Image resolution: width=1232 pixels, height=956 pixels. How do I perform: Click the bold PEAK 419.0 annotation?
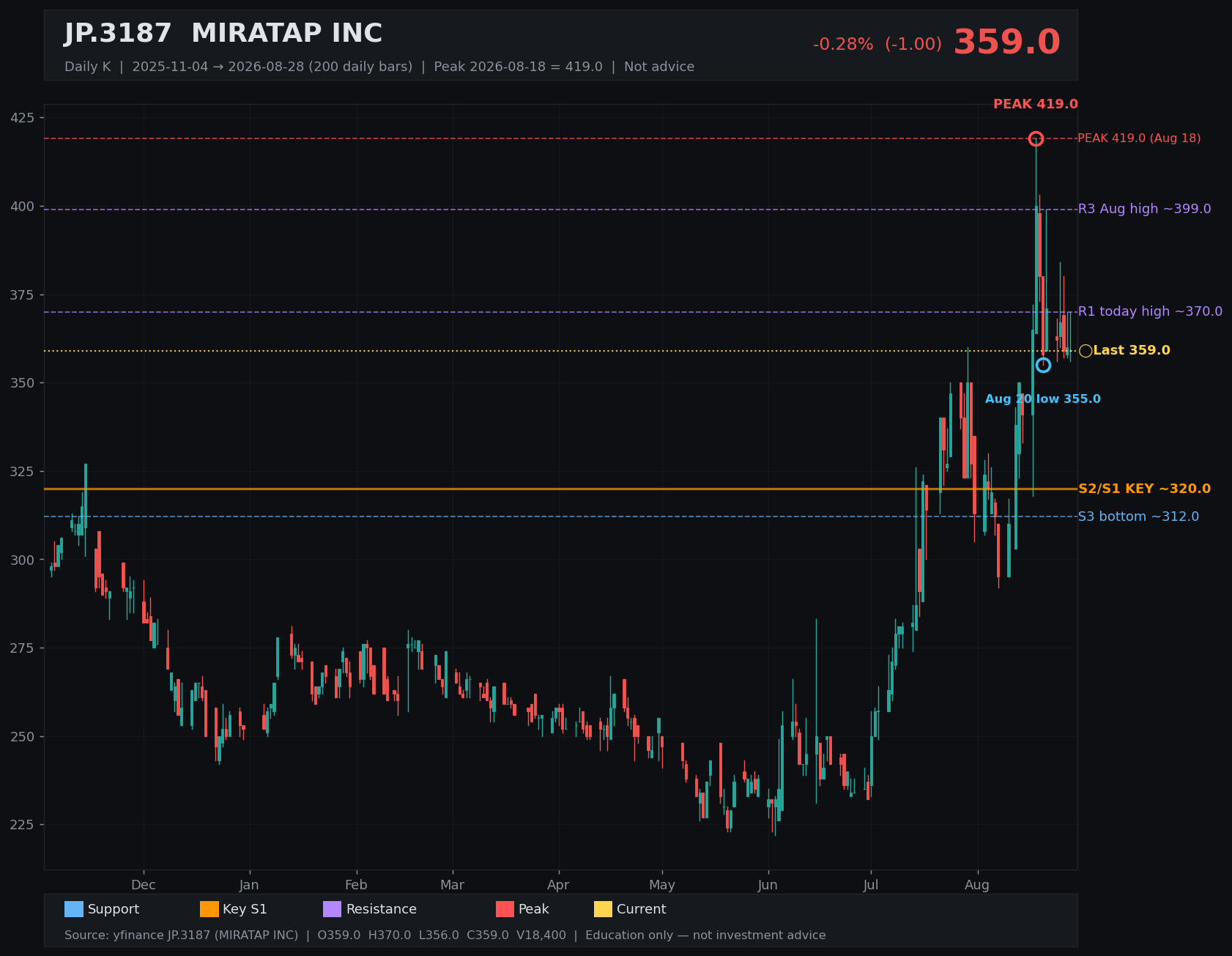click(x=1036, y=105)
